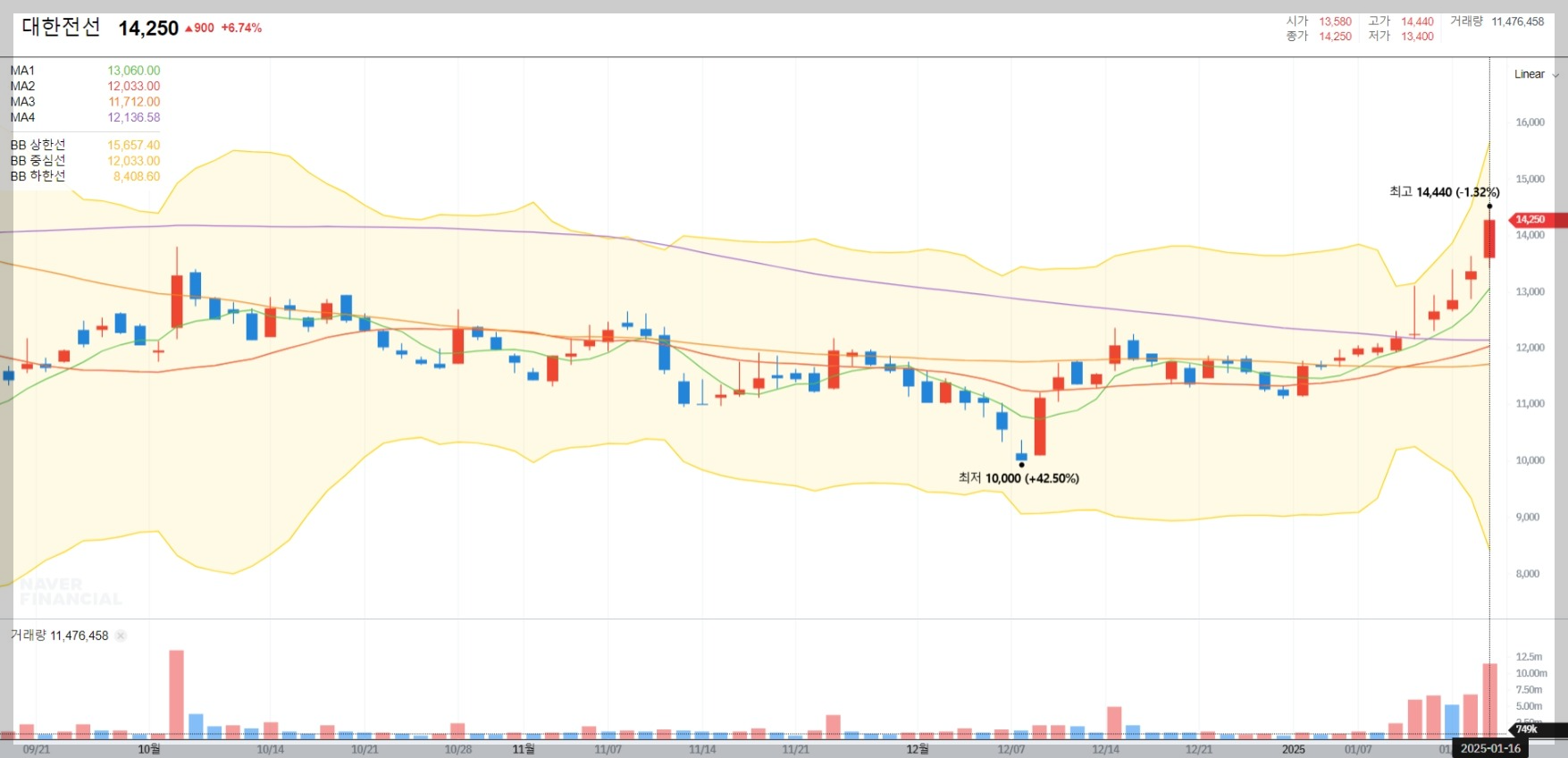Click the 16,000 price axis label
This screenshot has width=1568, height=758.
pyautogui.click(x=1530, y=122)
